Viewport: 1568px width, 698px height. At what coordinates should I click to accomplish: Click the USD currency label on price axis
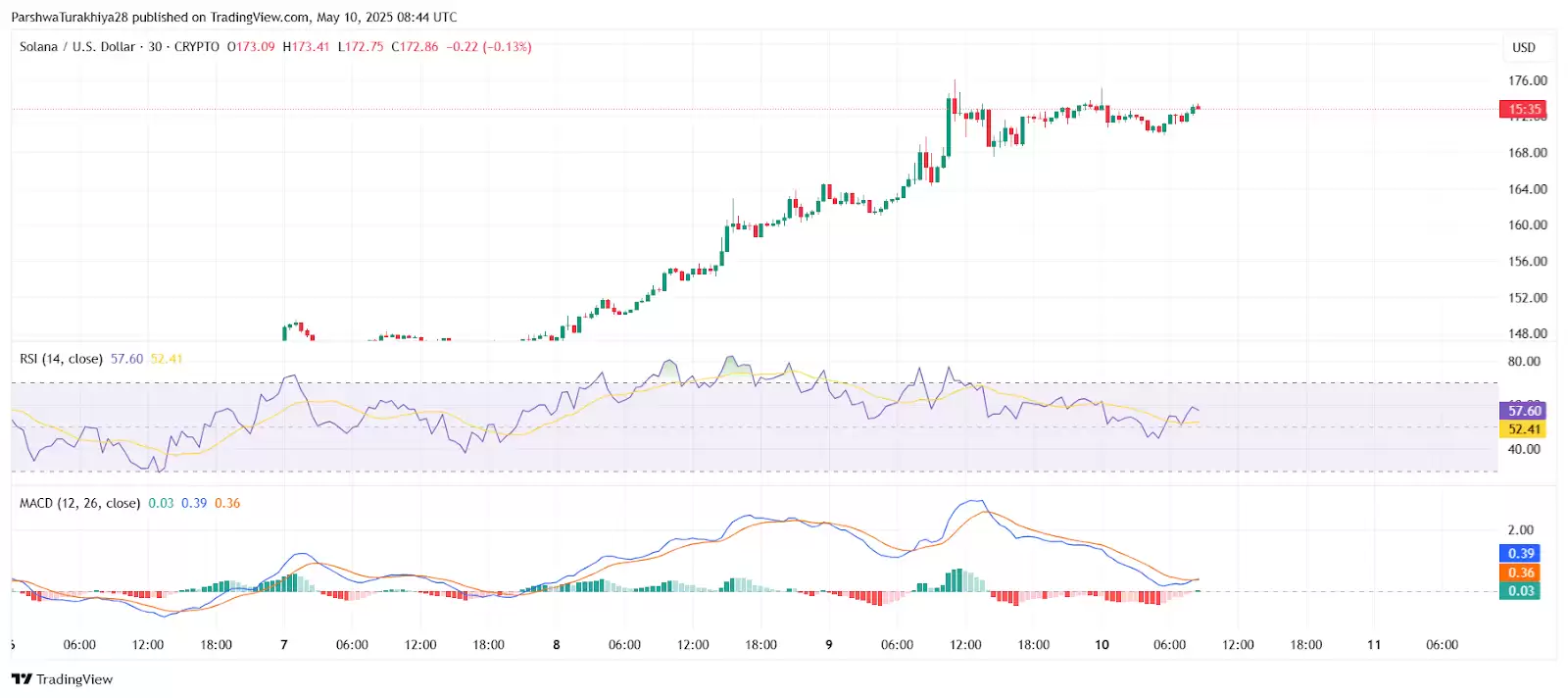1524,48
